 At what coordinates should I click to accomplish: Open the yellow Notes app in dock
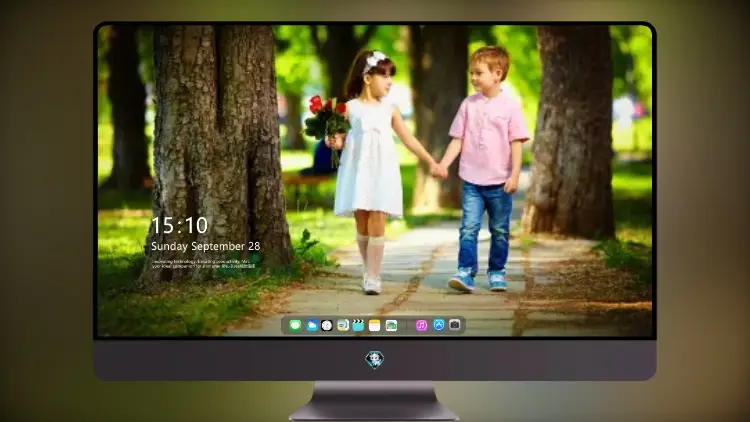[375, 325]
